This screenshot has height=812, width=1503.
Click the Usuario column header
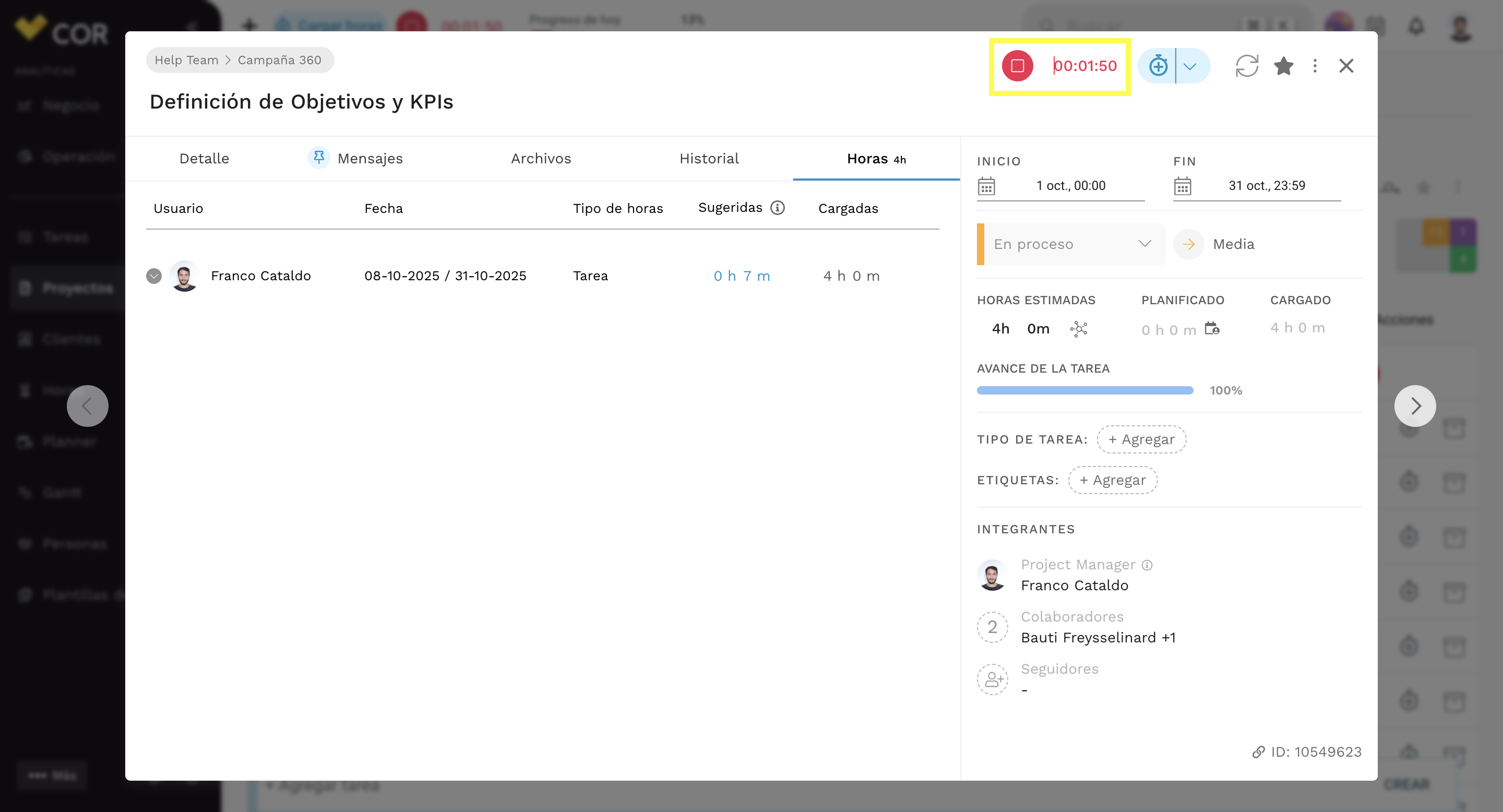[x=178, y=208]
